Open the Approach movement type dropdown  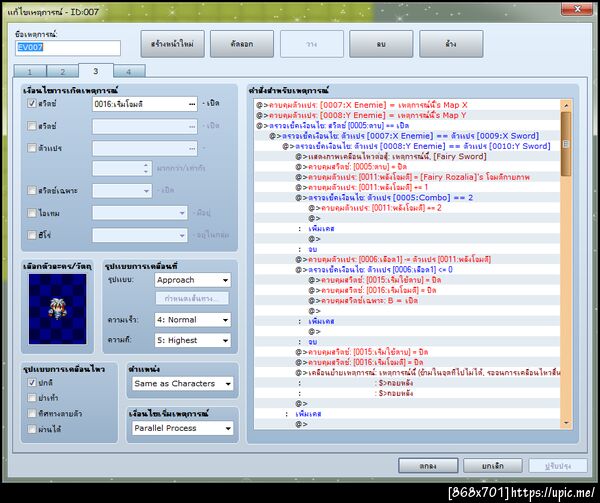click(x=193, y=280)
